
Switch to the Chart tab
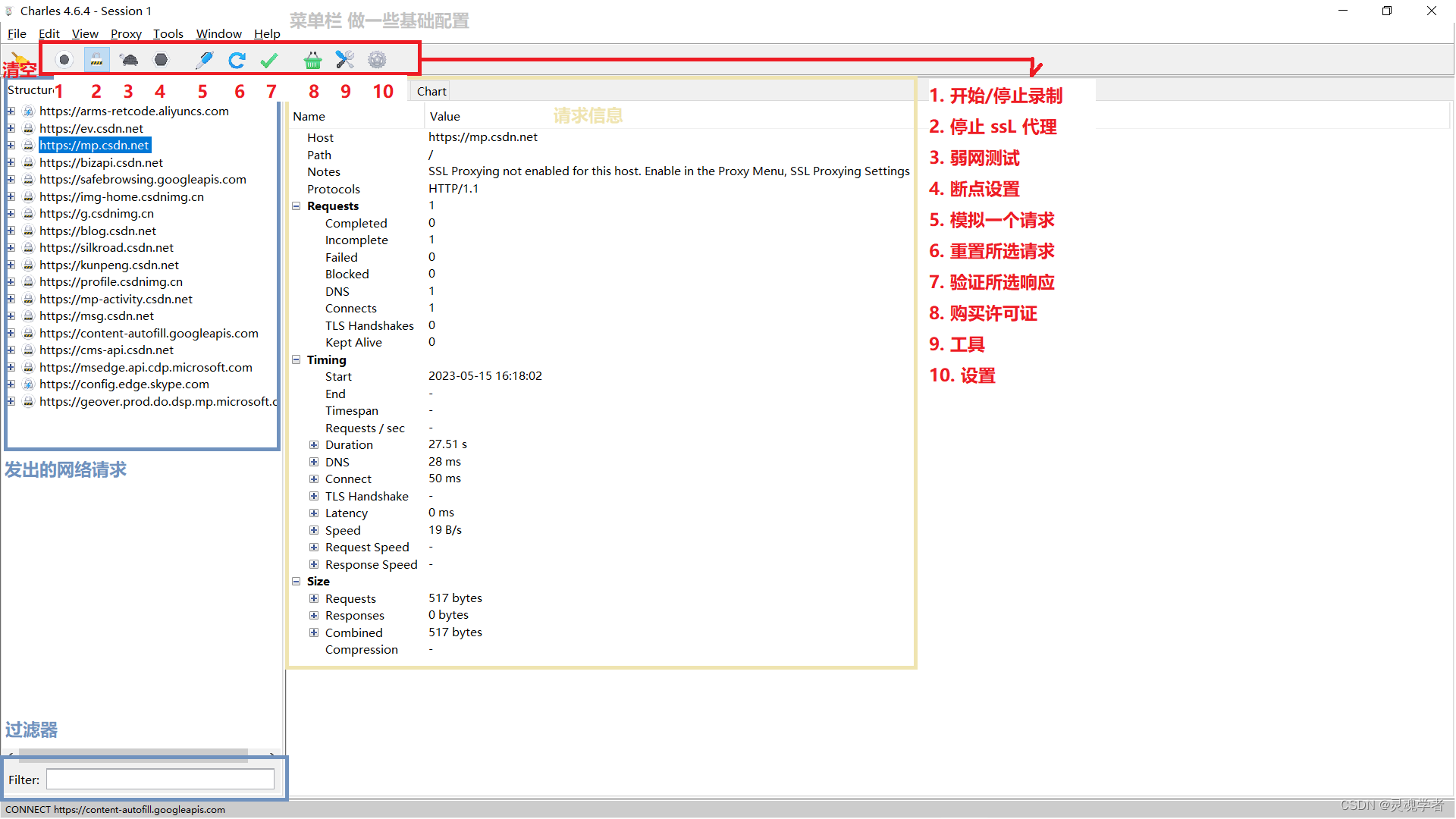click(x=431, y=91)
